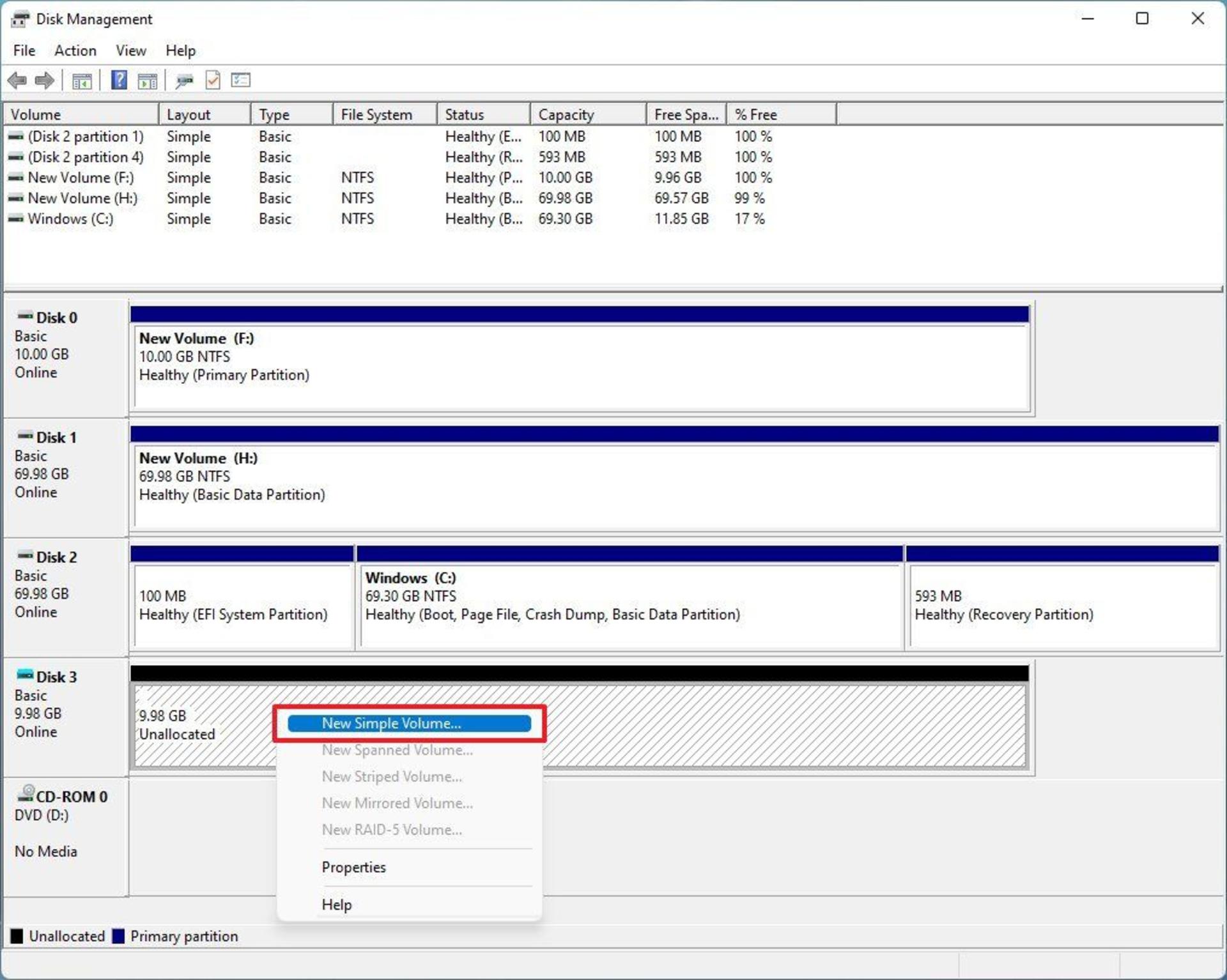The image size is (1227, 980).
Task: Click the Back arrow toolbar icon
Action: pyautogui.click(x=17, y=80)
